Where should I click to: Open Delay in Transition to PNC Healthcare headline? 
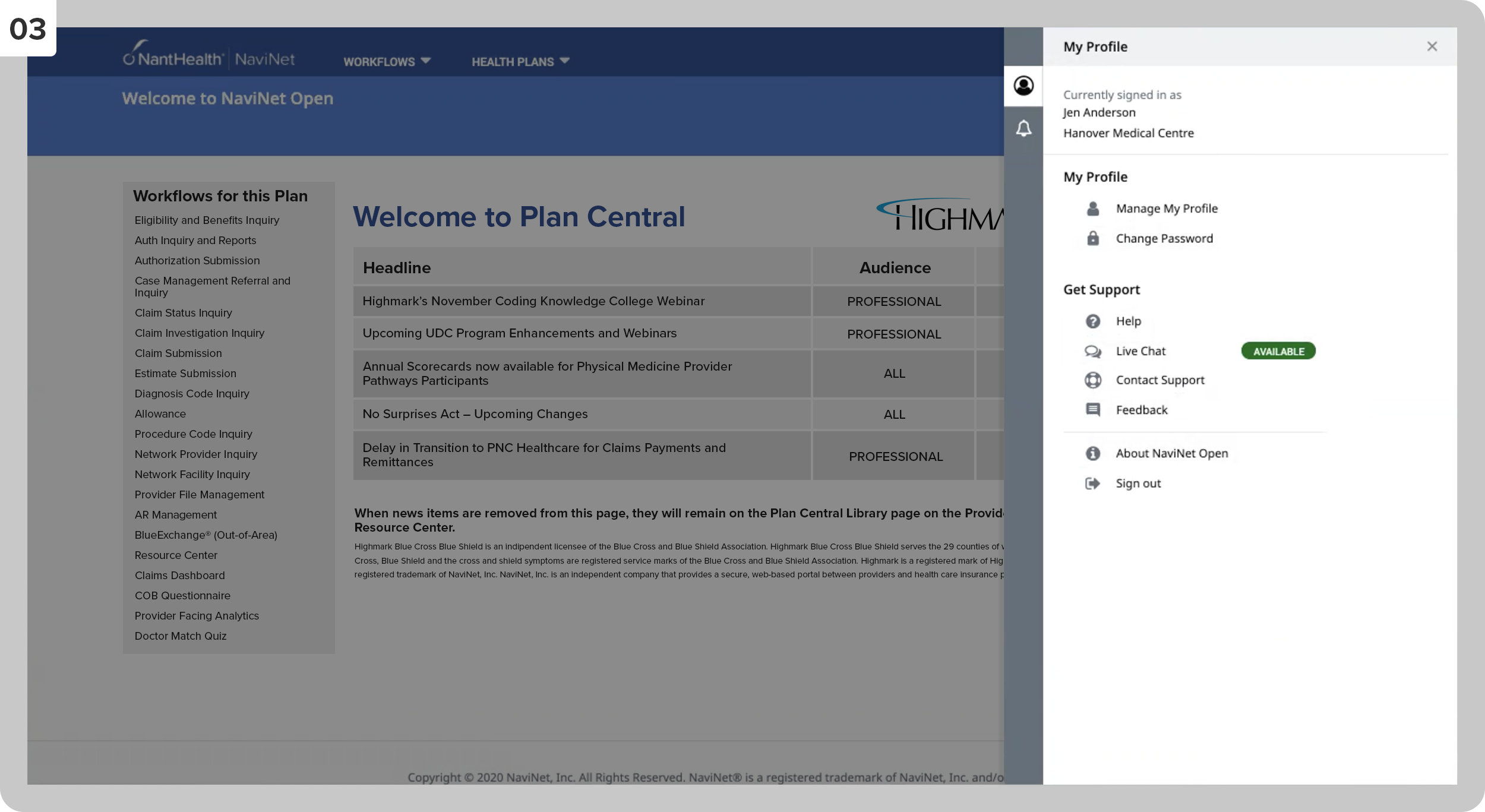point(544,455)
